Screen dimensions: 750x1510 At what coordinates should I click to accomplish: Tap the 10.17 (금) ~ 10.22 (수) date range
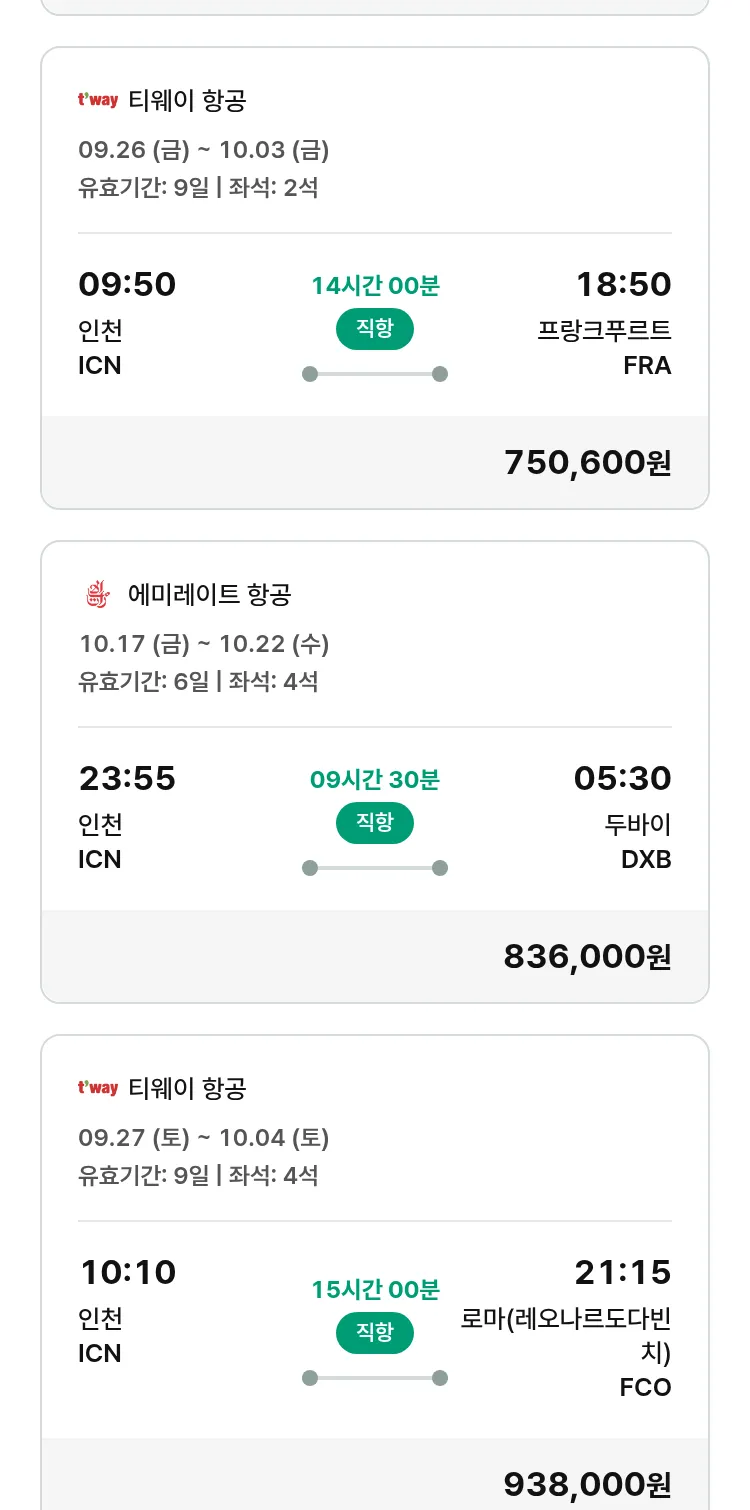[204, 644]
